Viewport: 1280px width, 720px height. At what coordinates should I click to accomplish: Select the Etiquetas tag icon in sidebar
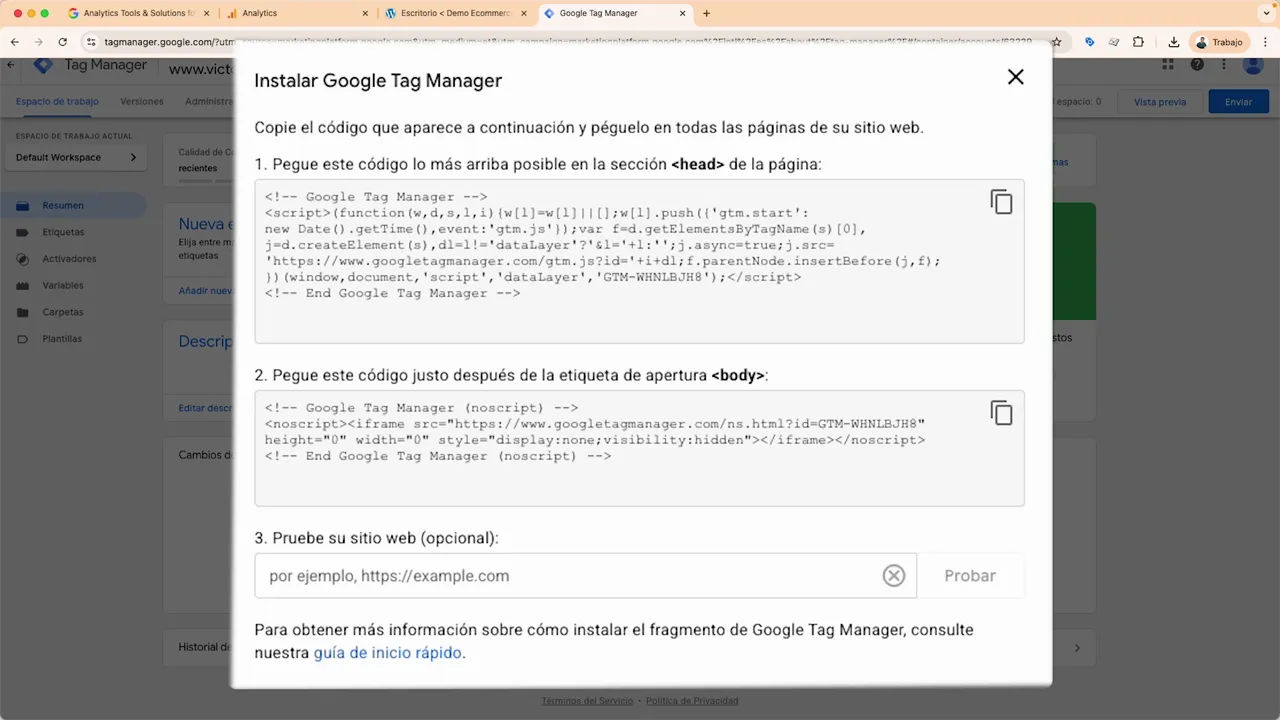click(22, 231)
